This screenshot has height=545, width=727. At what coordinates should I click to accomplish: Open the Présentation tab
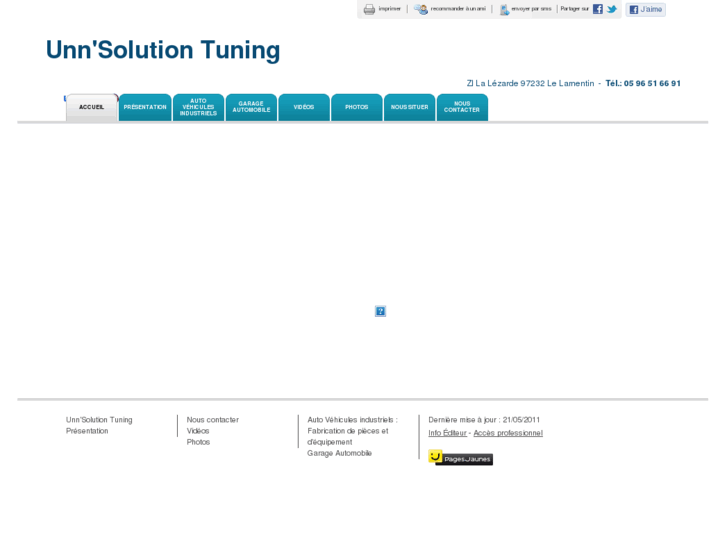point(145,107)
